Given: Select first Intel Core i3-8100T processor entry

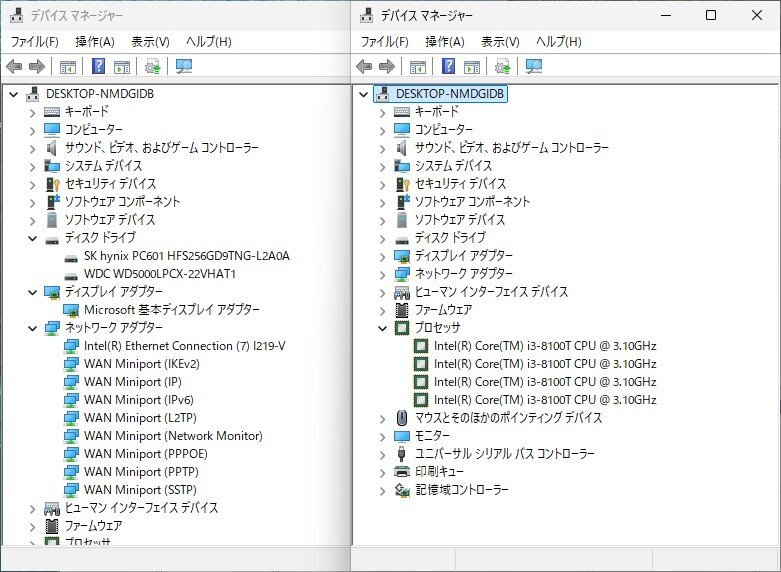Looking at the screenshot, I should 545,345.
